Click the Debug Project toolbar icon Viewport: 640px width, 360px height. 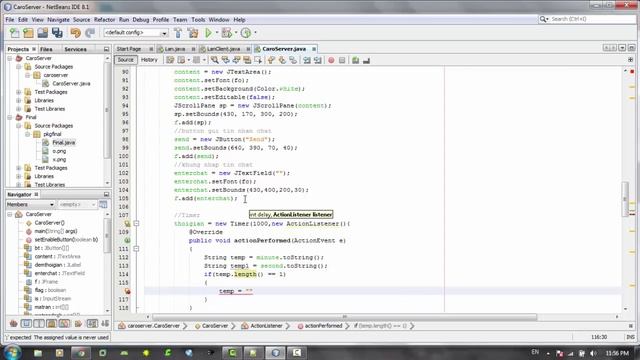click(227, 33)
